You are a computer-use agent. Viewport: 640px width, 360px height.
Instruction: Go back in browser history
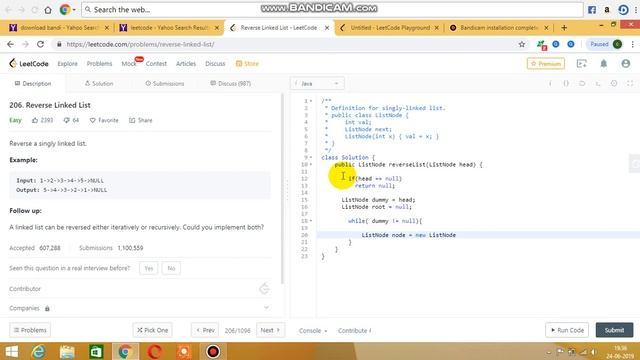(x=11, y=44)
